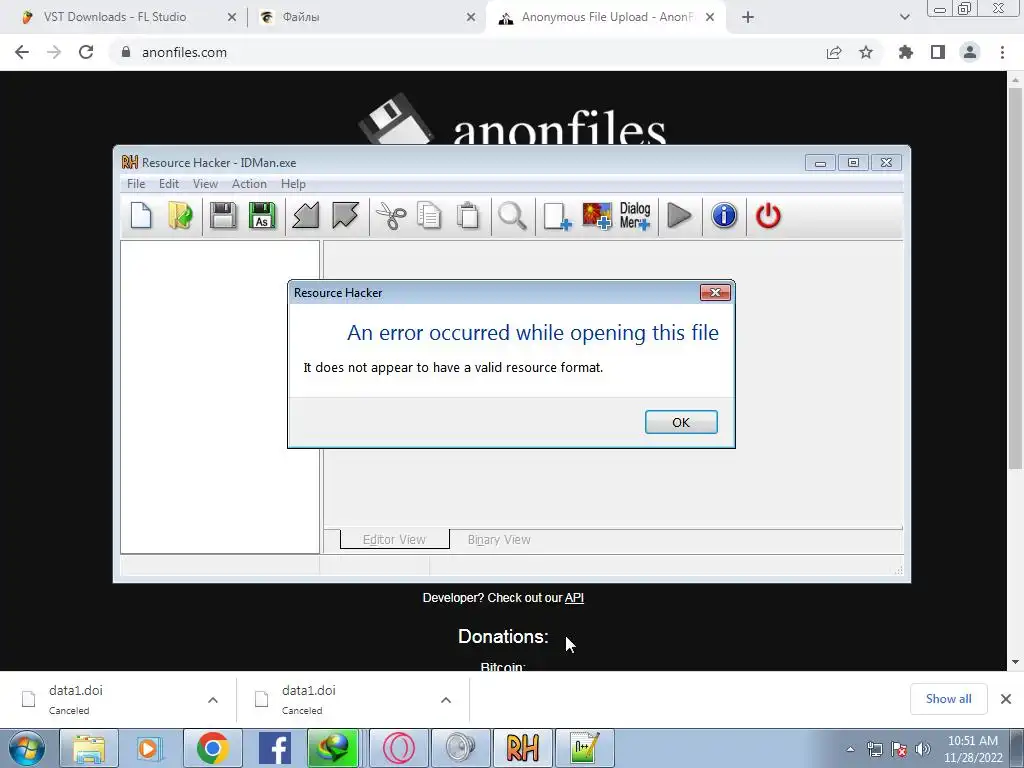Switch to VST Downloads - FL Studio tab
The image size is (1024, 768).
(x=115, y=17)
